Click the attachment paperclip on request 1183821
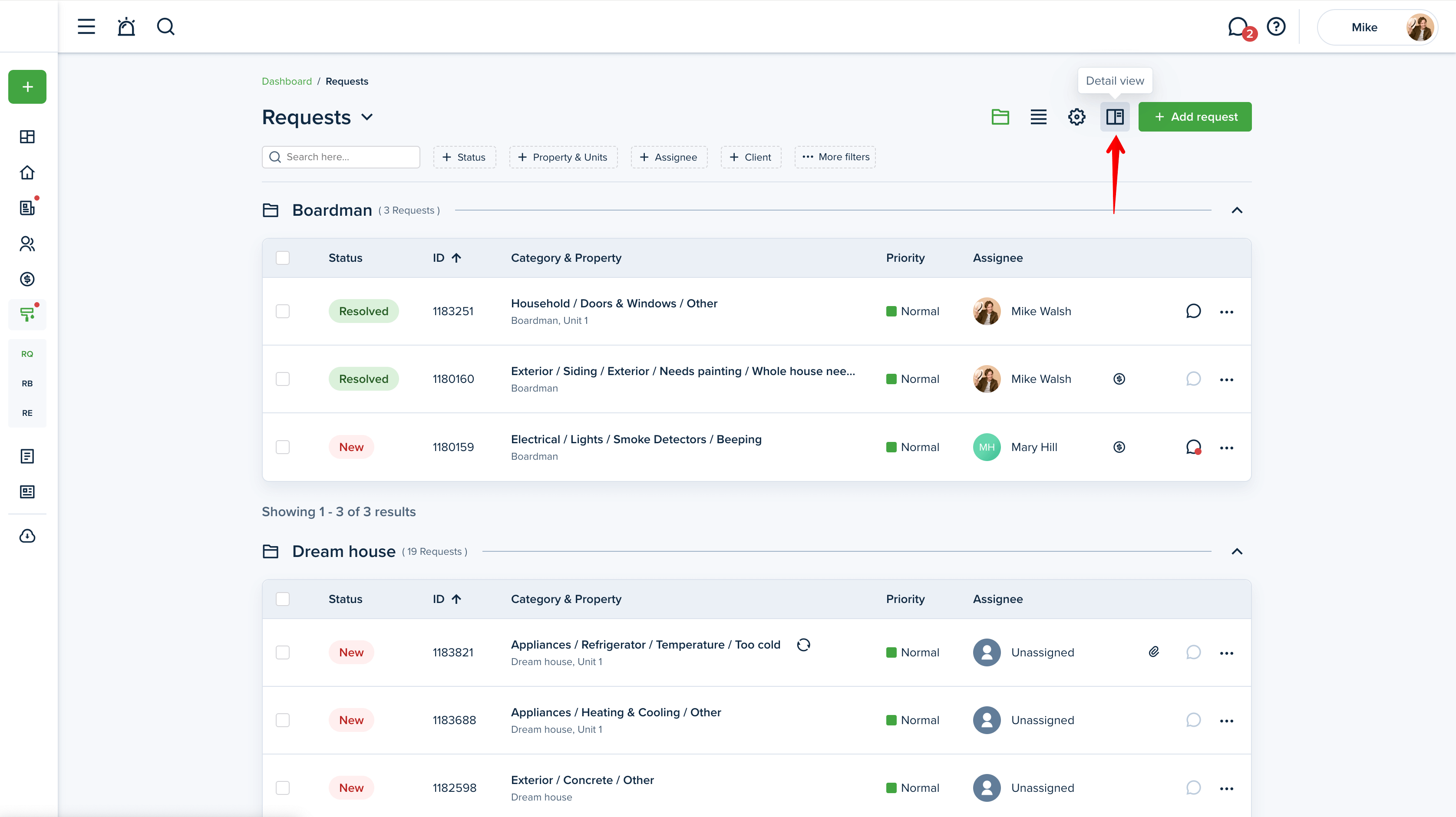Viewport: 1456px width, 817px height. coord(1154,652)
